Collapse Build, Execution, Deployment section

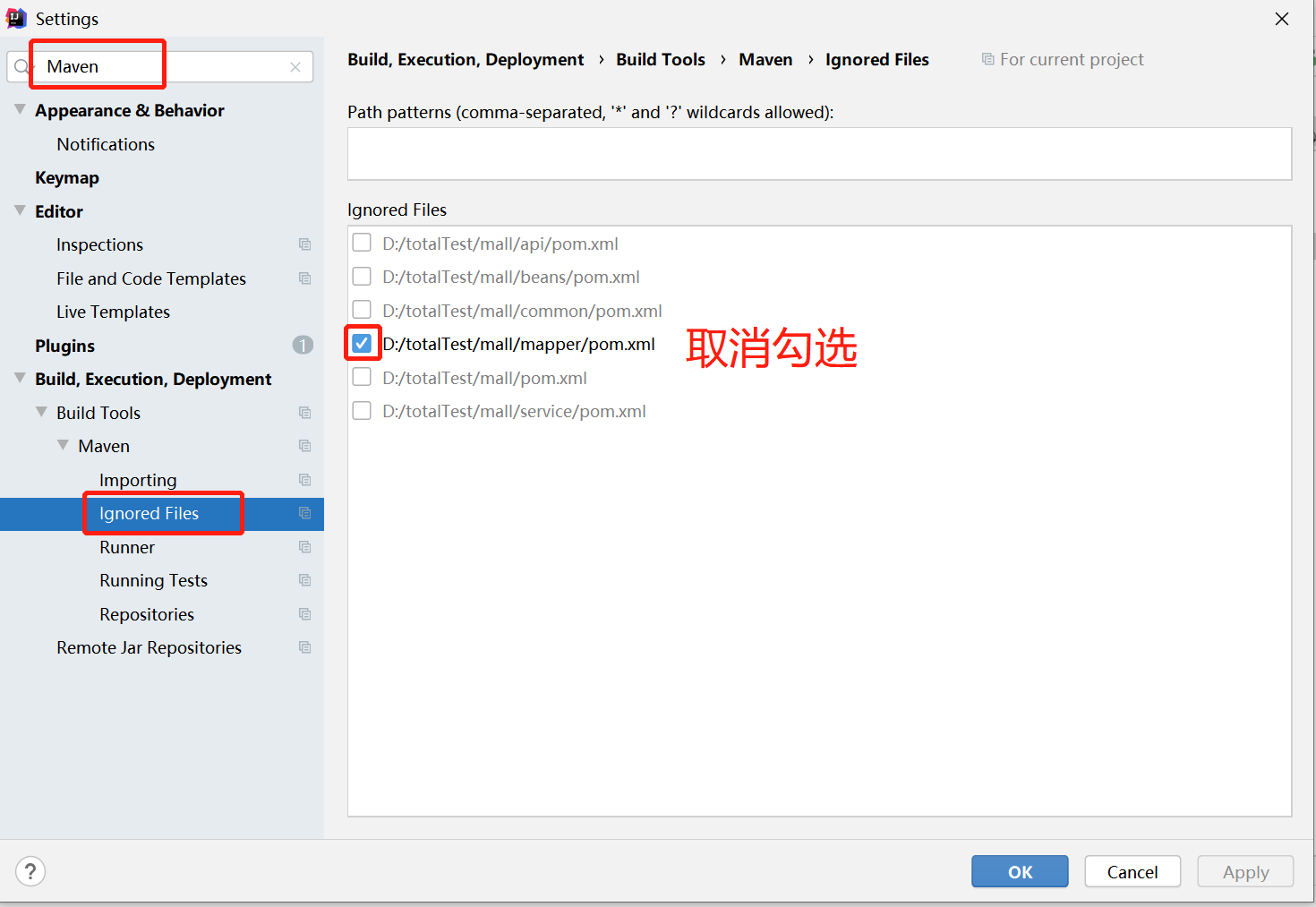click(x=20, y=379)
